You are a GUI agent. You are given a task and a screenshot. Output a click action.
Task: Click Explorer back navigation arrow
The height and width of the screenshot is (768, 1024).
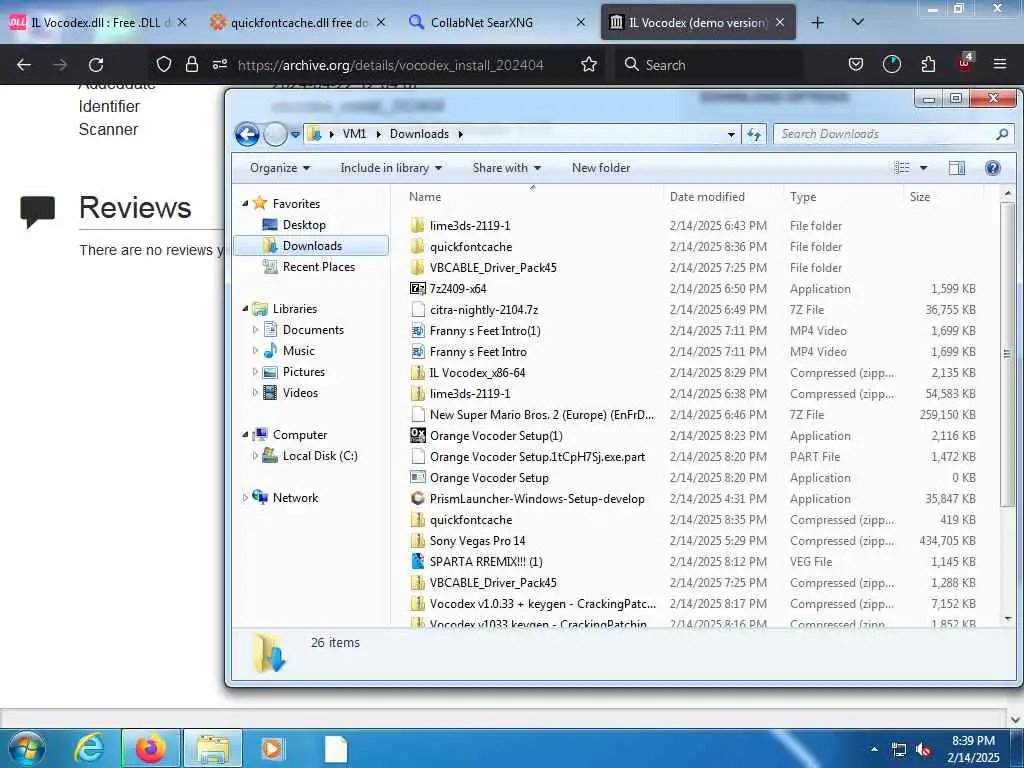[x=248, y=135]
